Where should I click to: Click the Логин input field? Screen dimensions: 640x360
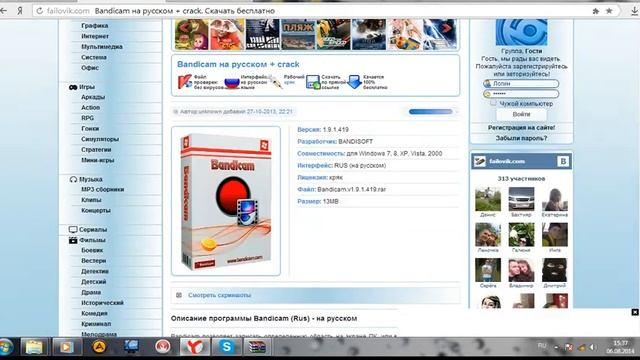(x=521, y=84)
